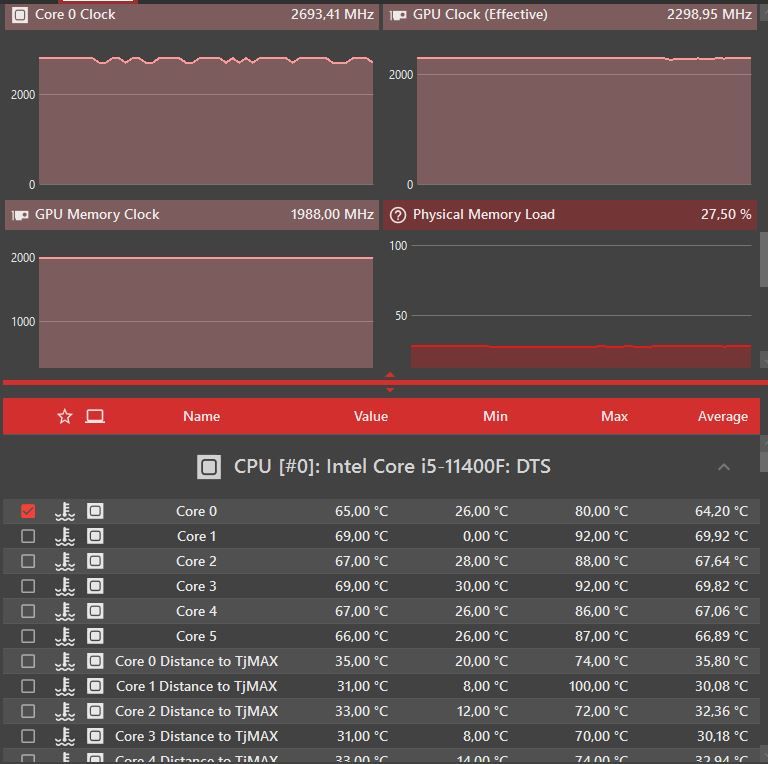
Task: Select the GPU Memory Clock graph header
Action: coord(192,215)
